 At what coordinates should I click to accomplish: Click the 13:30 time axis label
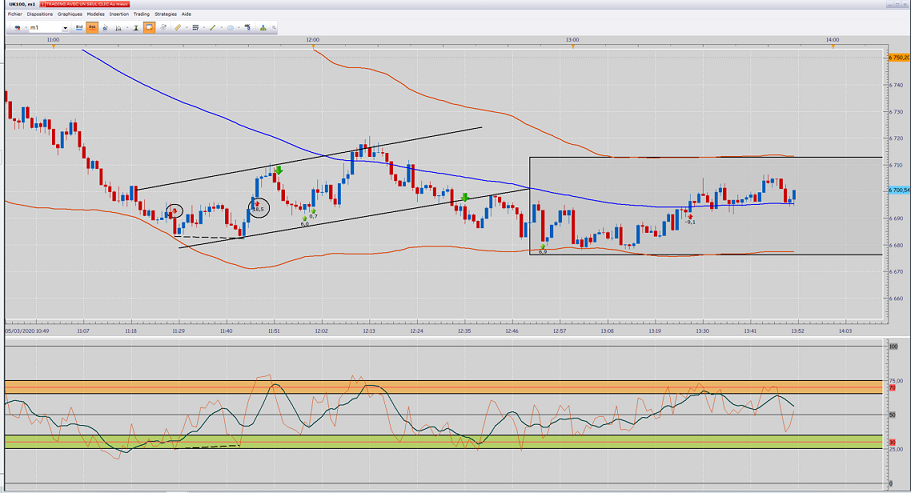coord(702,331)
